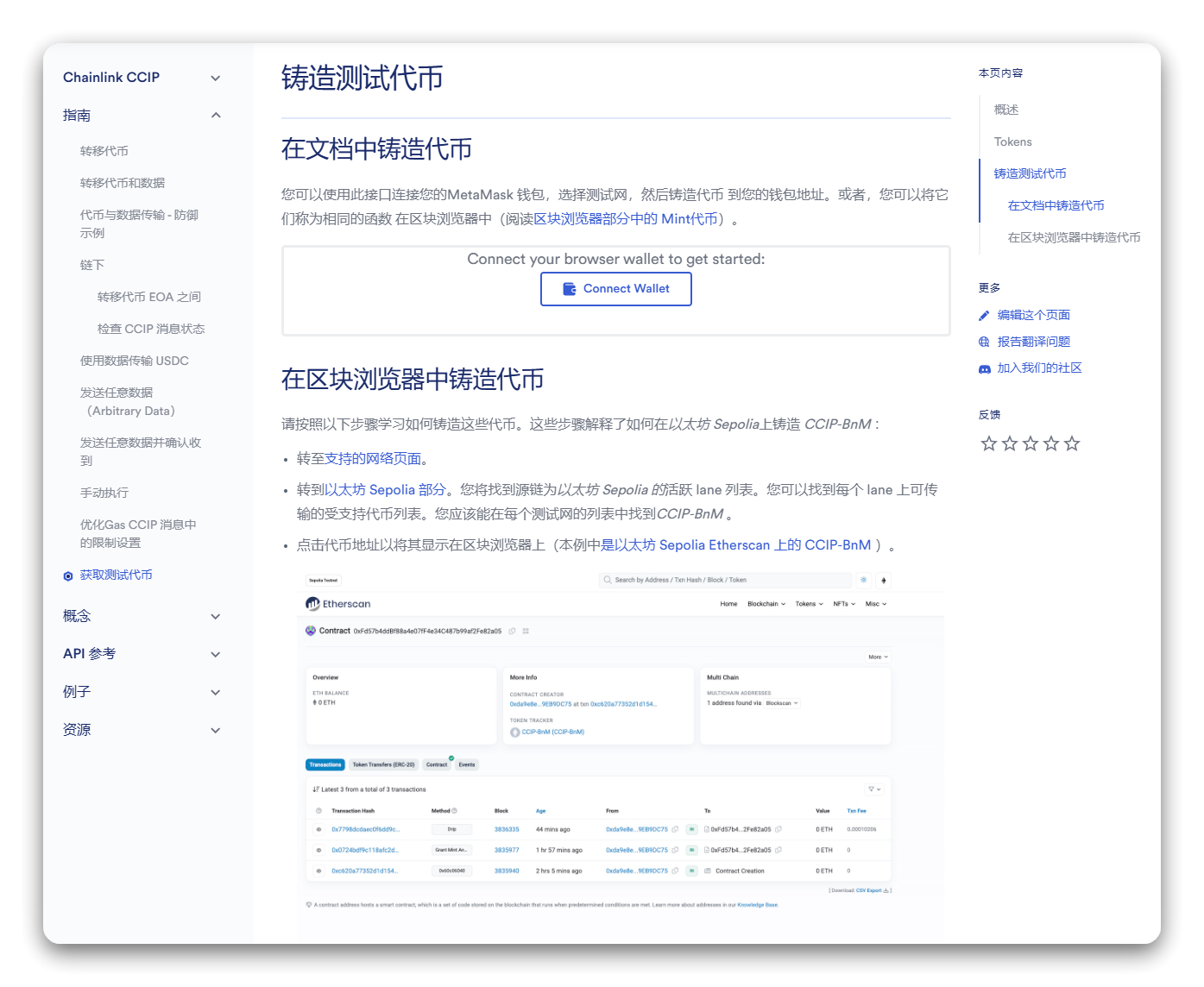Click the target icon beside 获取测试代币 in sidebar
1204x987 pixels.
click(x=68, y=575)
